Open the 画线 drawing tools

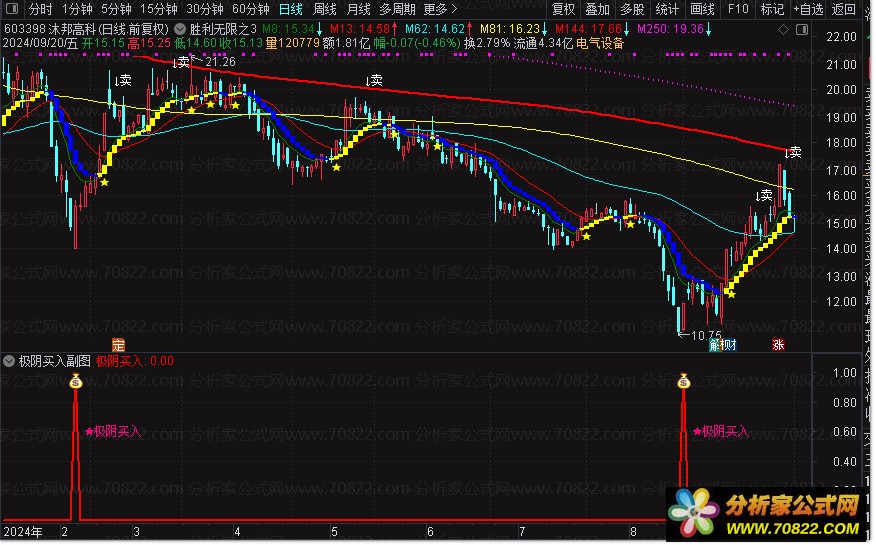pyautogui.click(x=702, y=9)
